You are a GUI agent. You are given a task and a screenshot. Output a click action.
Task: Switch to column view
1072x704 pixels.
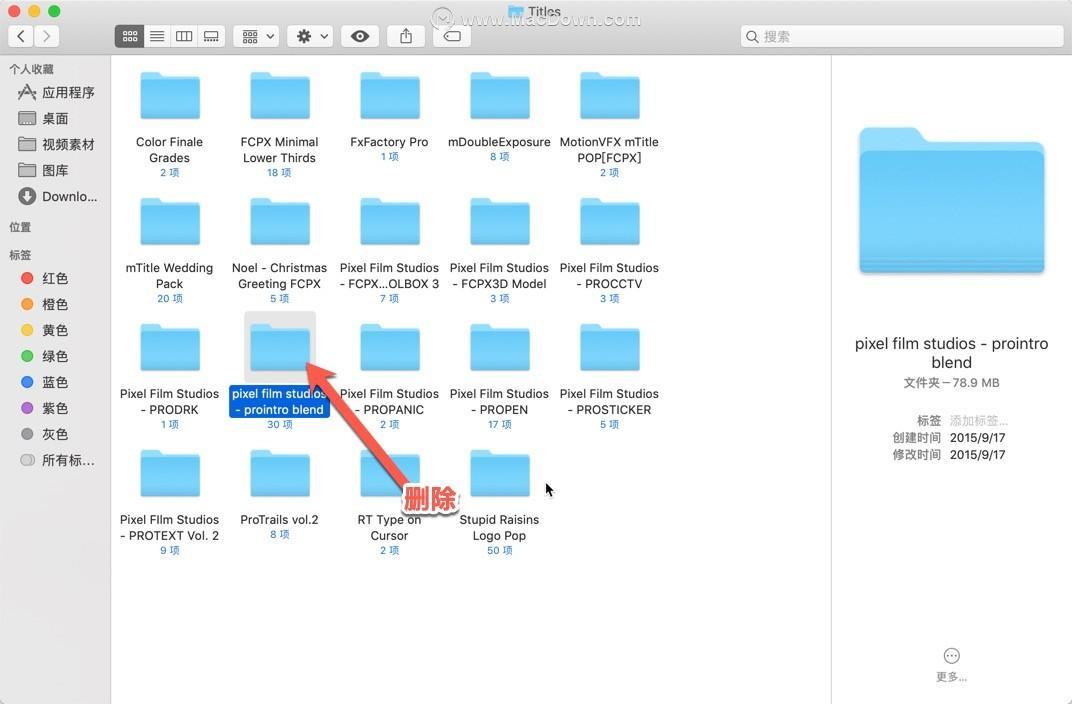point(184,36)
